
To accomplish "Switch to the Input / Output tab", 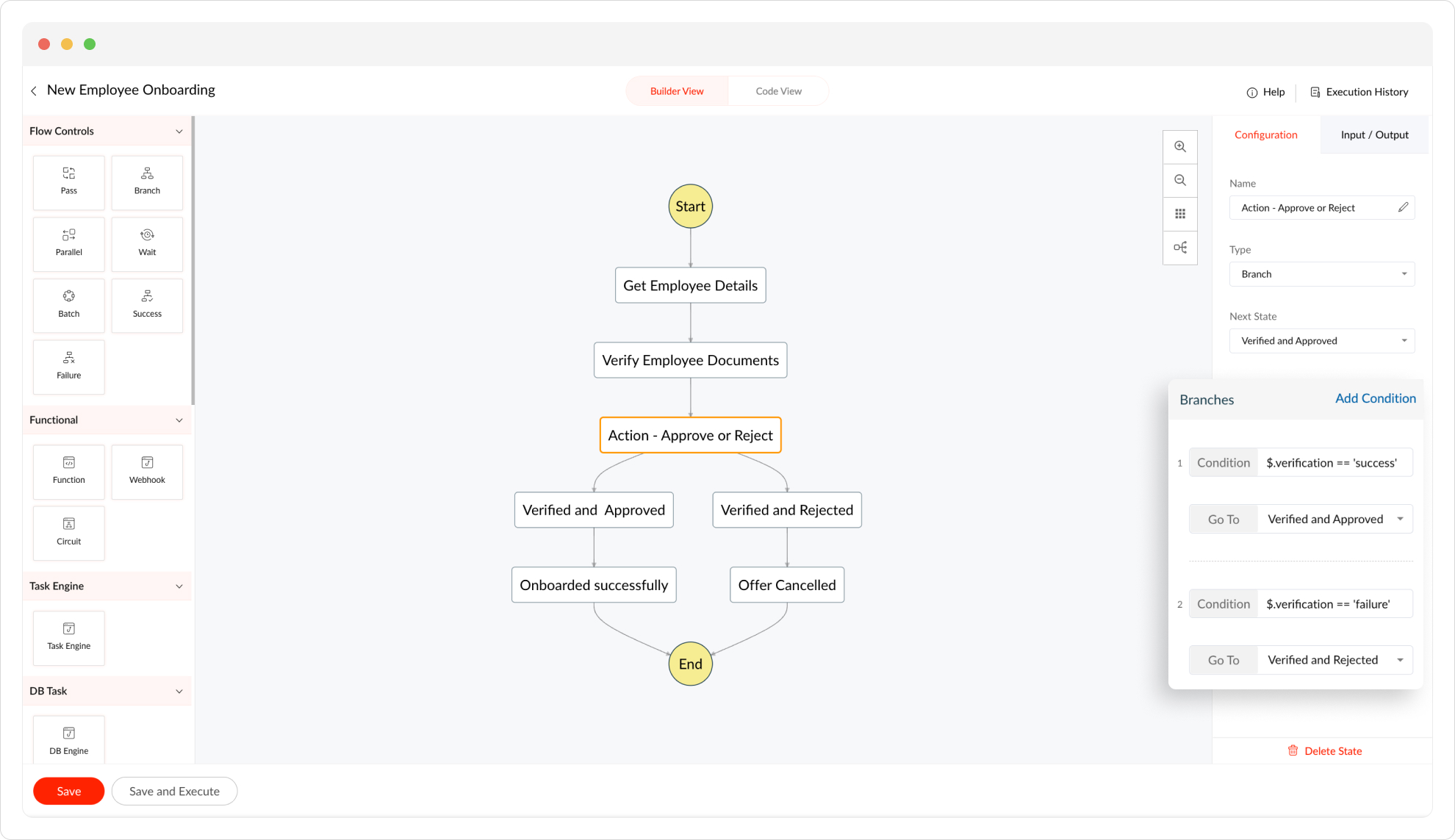I will [1374, 135].
